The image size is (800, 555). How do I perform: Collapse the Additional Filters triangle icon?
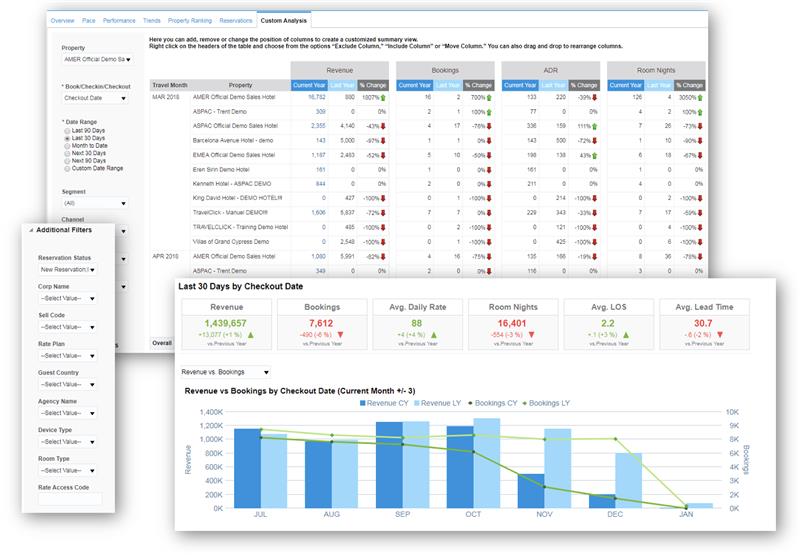point(29,230)
